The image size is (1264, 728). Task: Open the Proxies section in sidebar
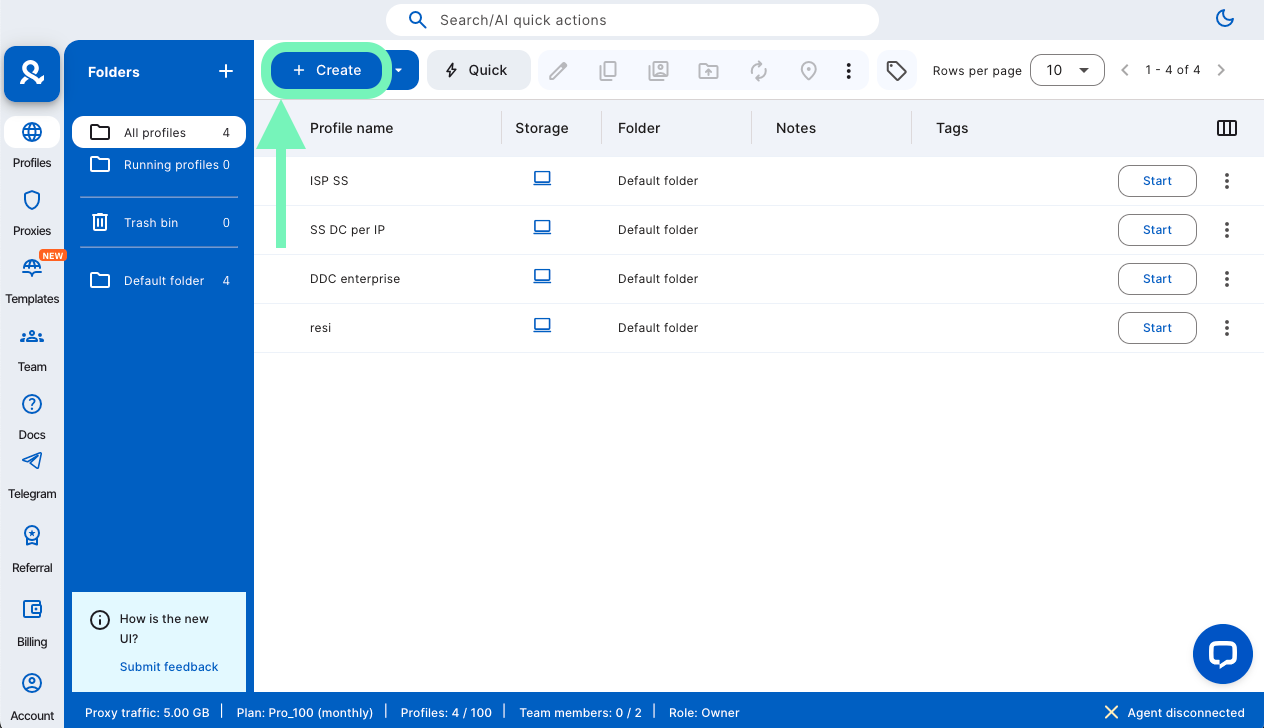click(x=32, y=211)
